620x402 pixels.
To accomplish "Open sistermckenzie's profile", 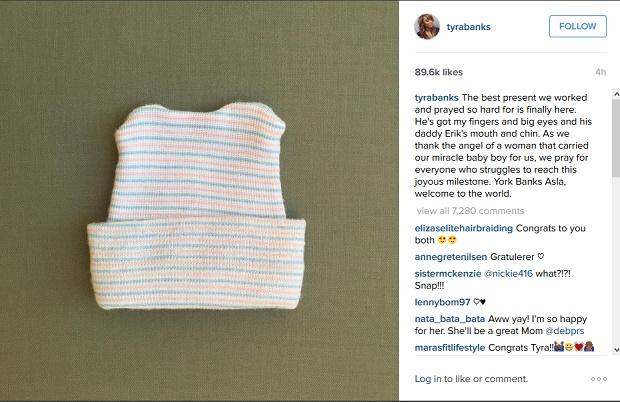I will pyautogui.click(x=448, y=274).
